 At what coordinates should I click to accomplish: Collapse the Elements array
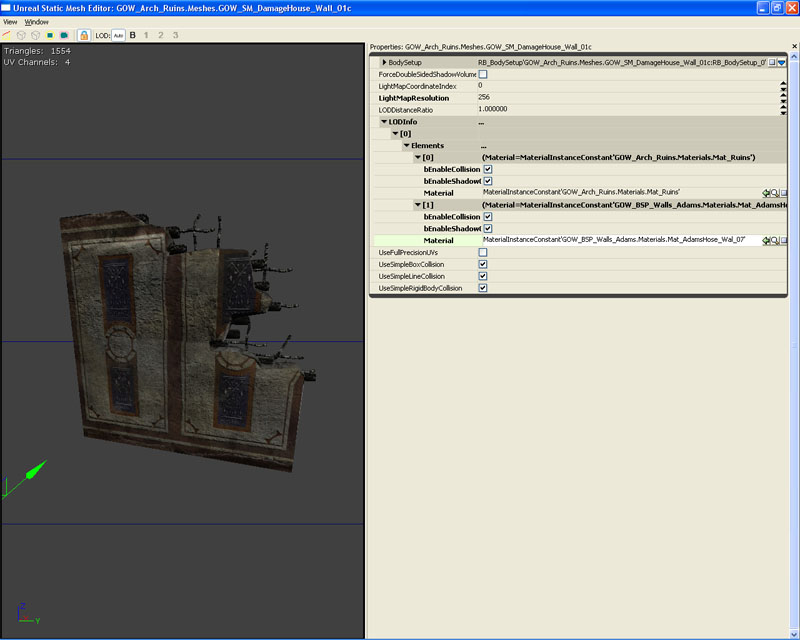pyautogui.click(x=407, y=145)
